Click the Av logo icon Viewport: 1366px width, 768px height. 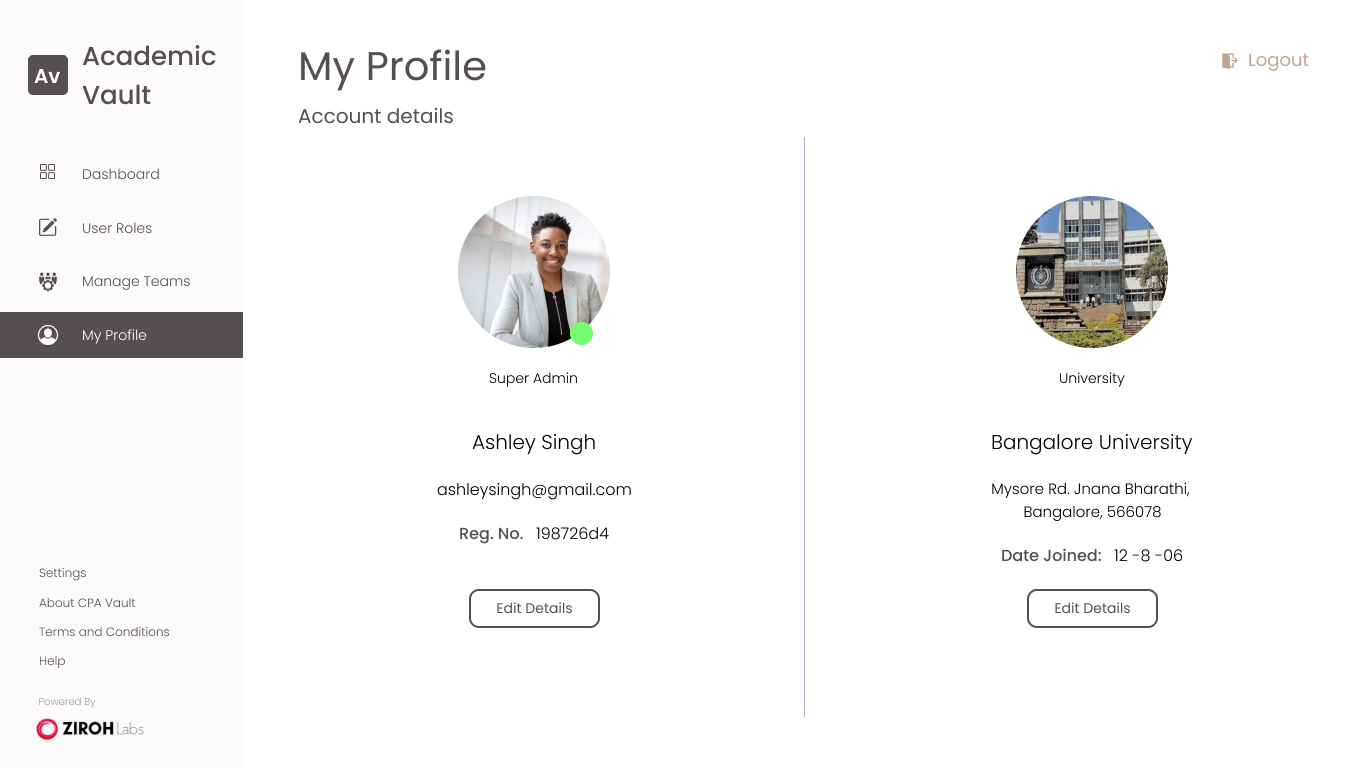click(48, 76)
